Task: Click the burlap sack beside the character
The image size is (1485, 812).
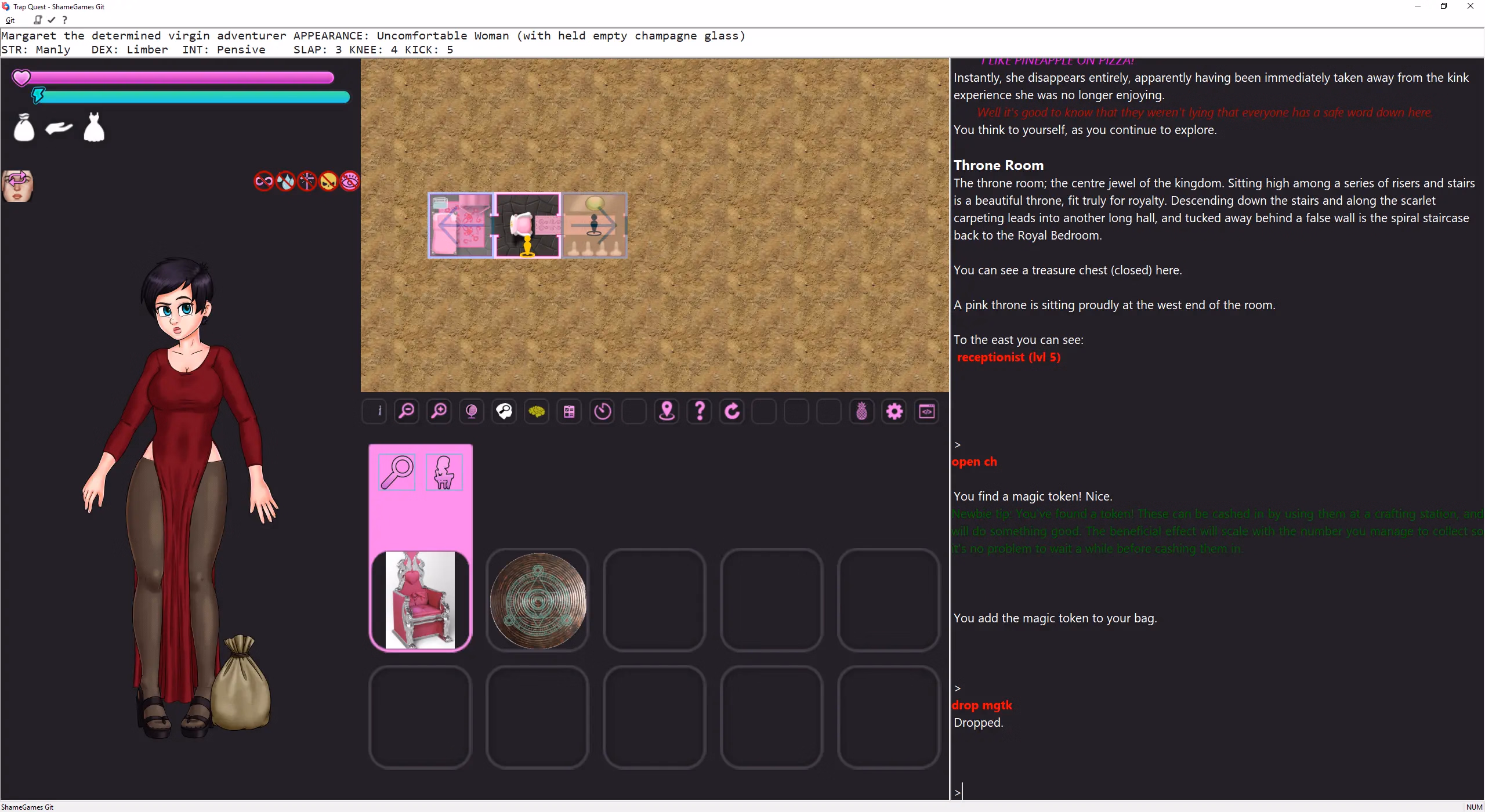Action: coord(240,682)
